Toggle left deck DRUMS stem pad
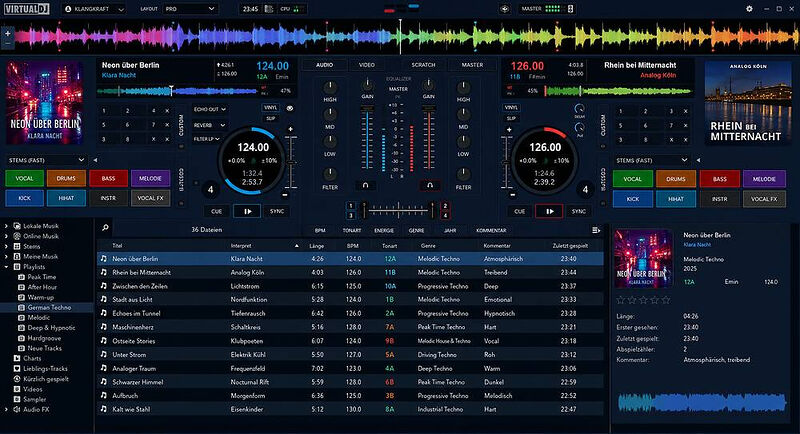This screenshot has width=800, height=434. [66, 178]
